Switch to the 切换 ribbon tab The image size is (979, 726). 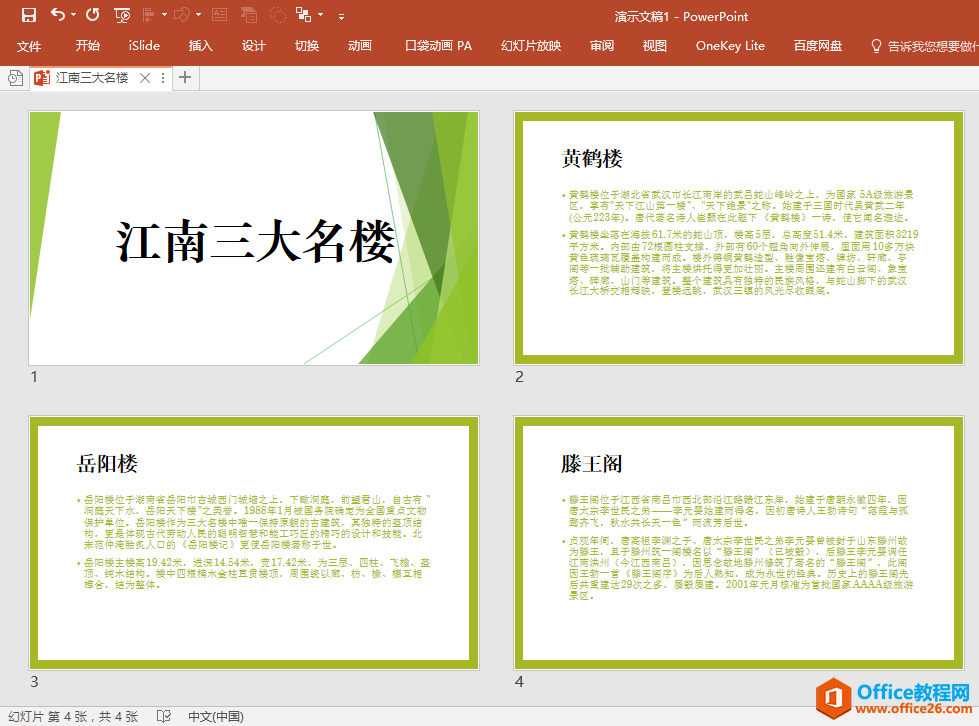[x=305, y=45]
